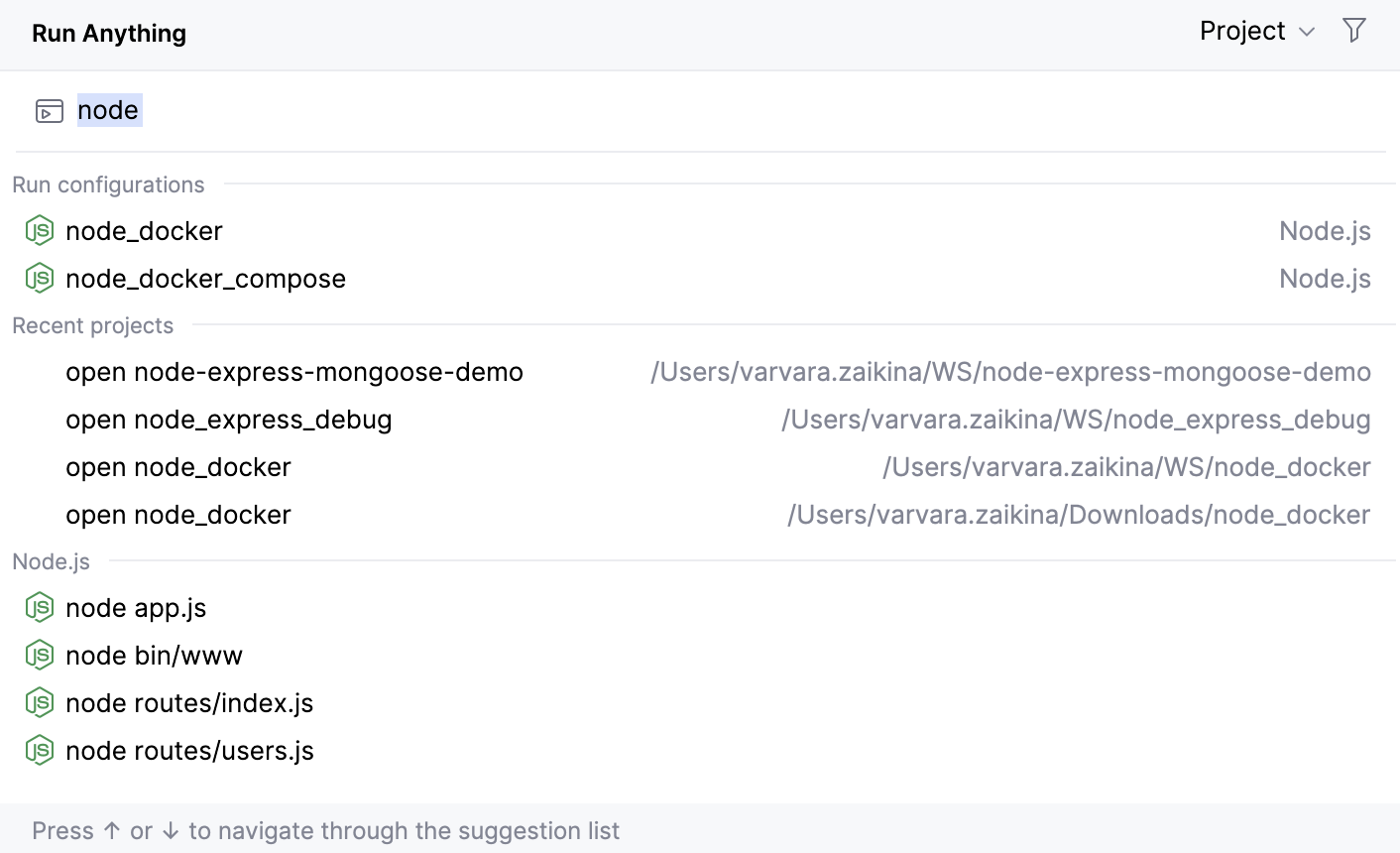Run the node app.js command

[136, 607]
